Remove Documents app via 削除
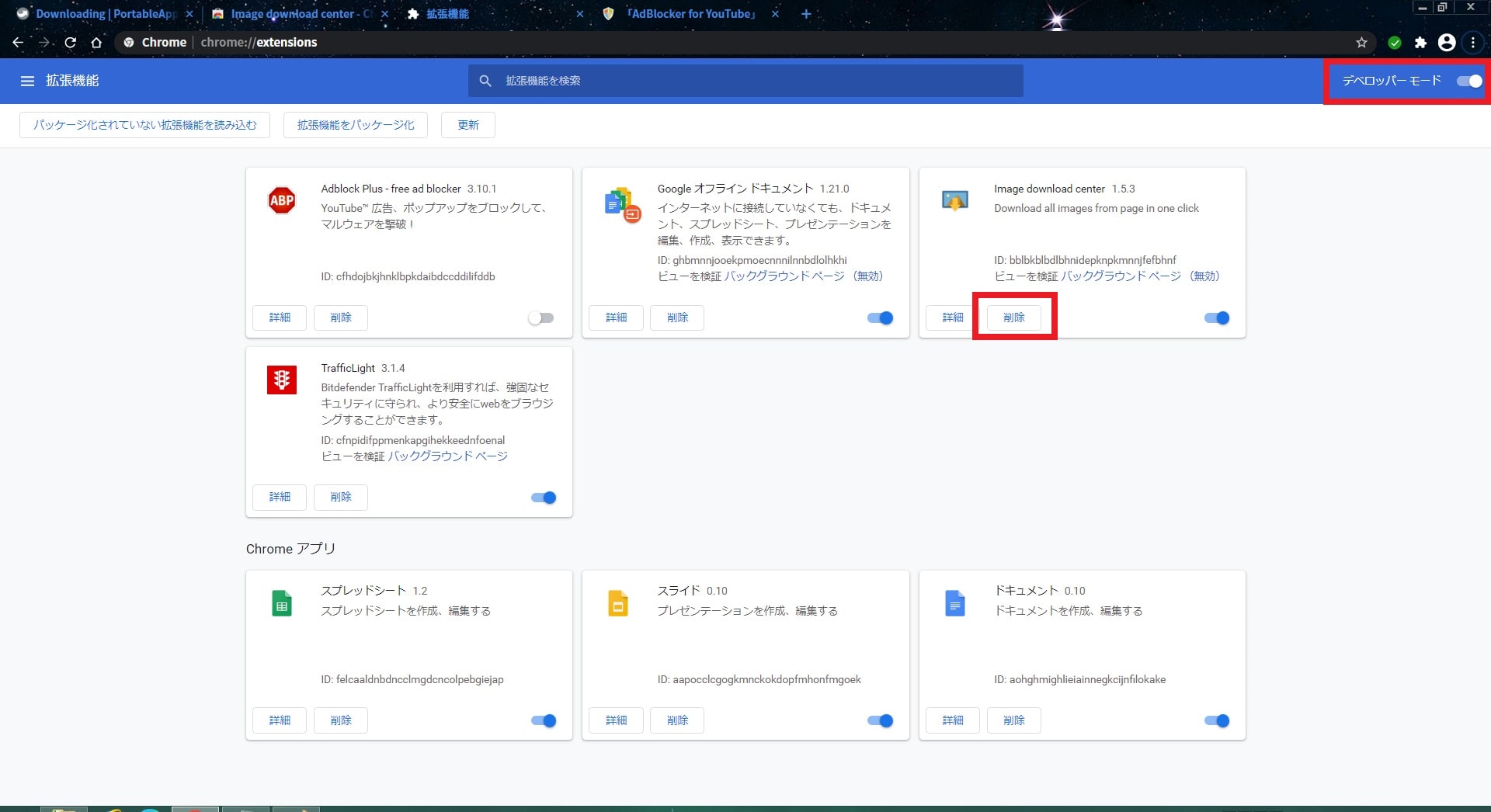This screenshot has width=1491, height=812. point(1014,720)
